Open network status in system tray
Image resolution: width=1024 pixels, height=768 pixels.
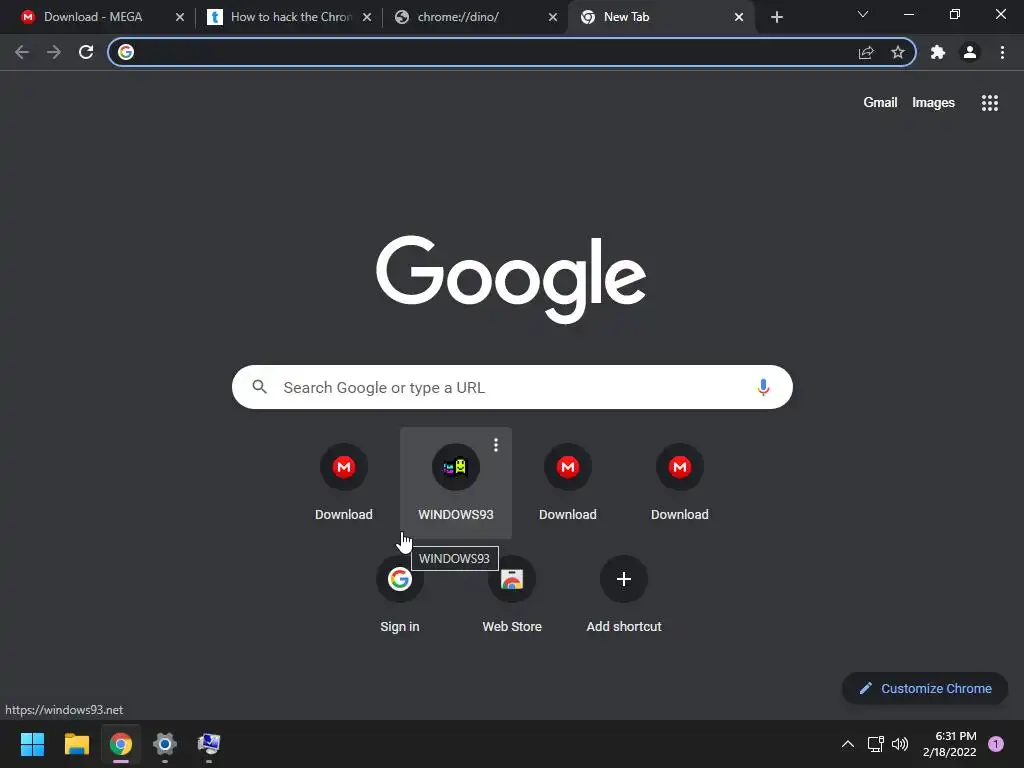(876, 744)
